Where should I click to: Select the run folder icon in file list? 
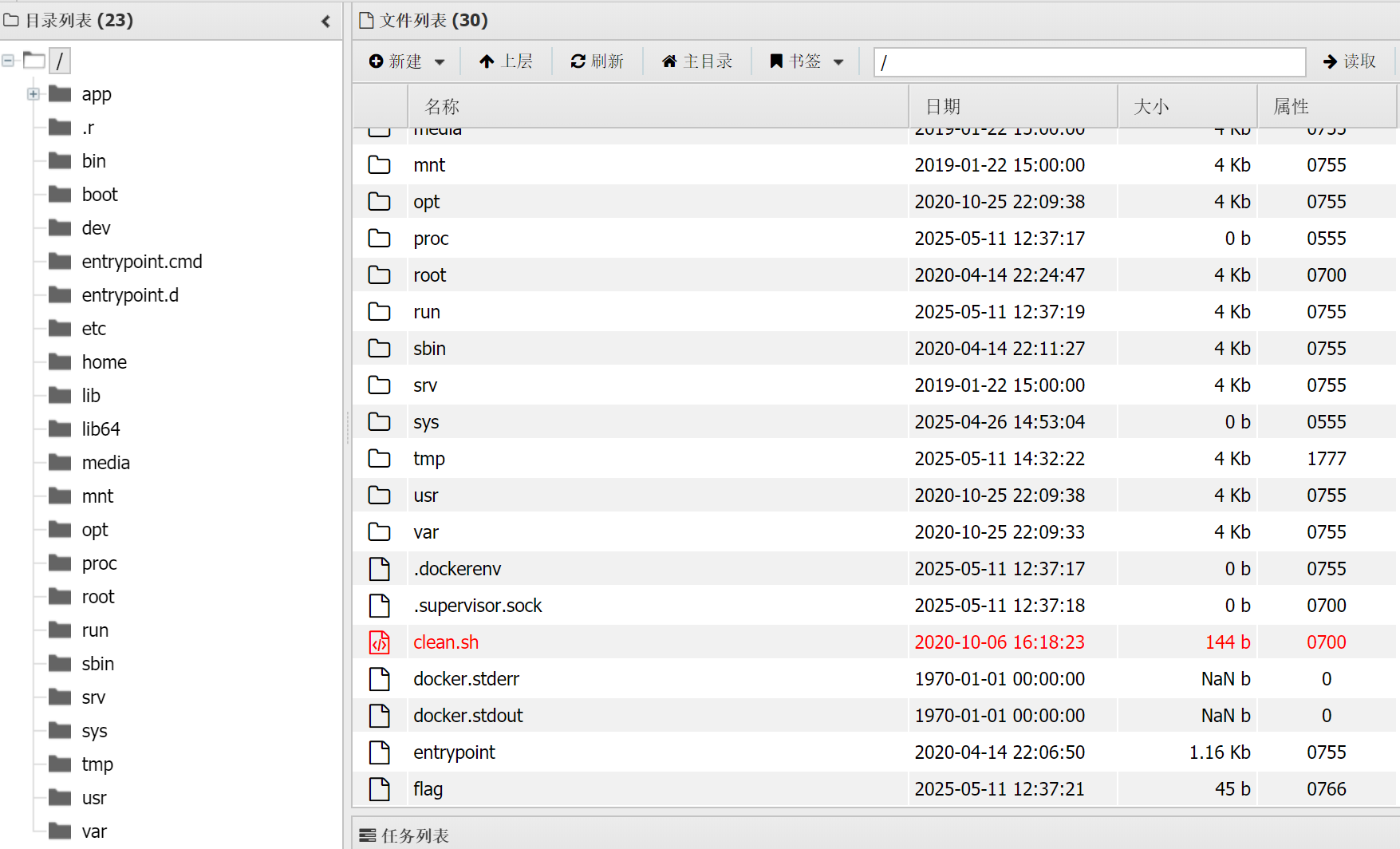[380, 312]
